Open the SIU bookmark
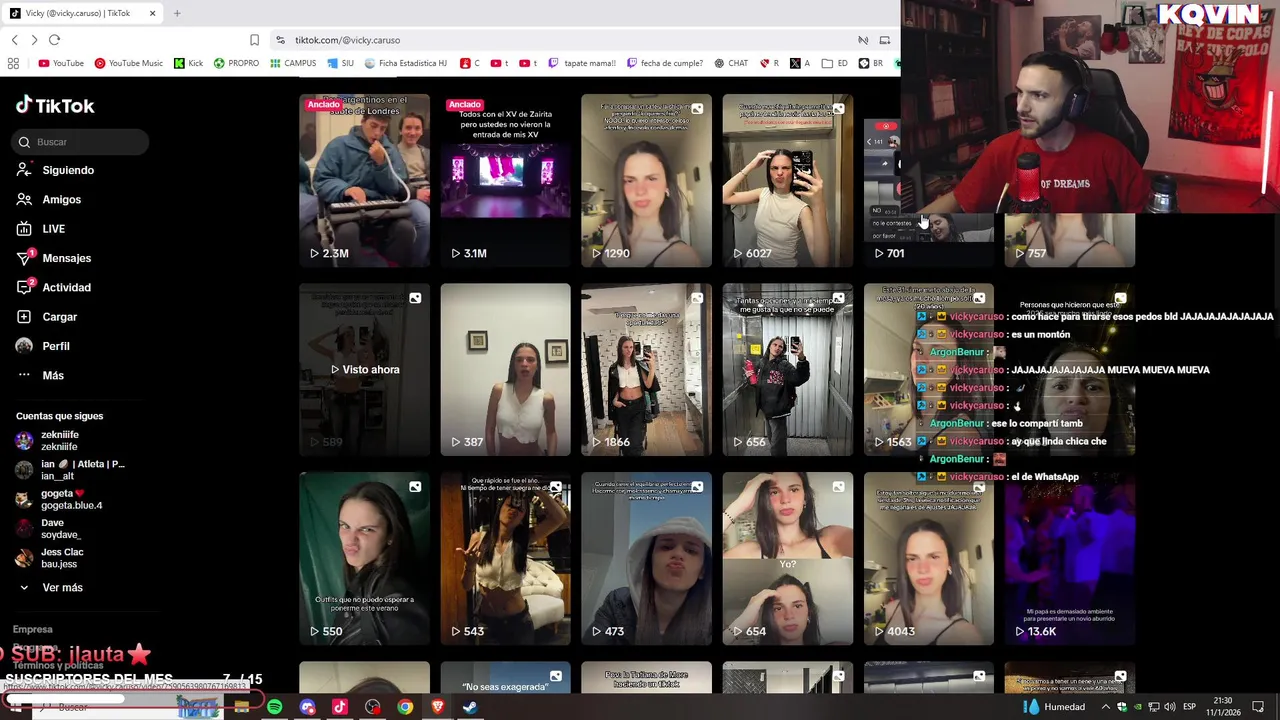This screenshot has width=1280, height=720. click(x=341, y=63)
